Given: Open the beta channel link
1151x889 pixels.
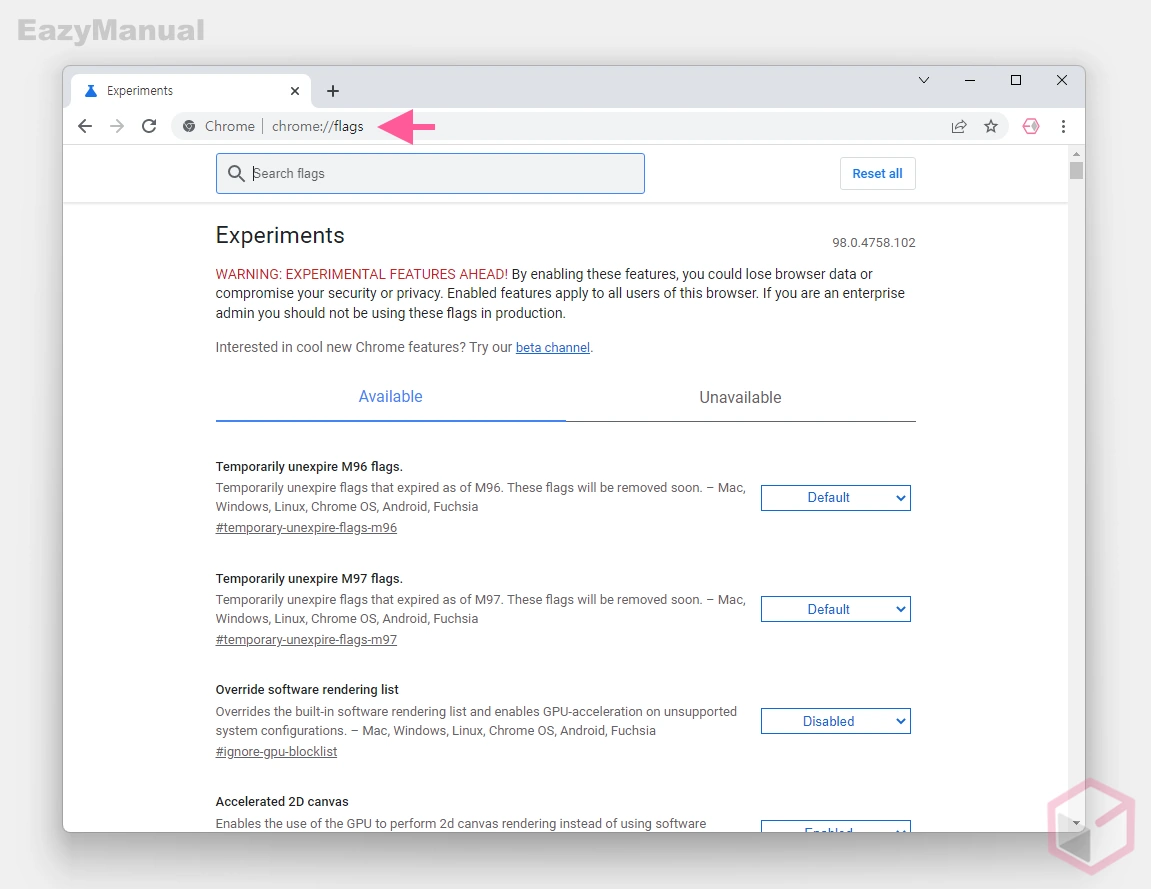Looking at the screenshot, I should point(553,347).
